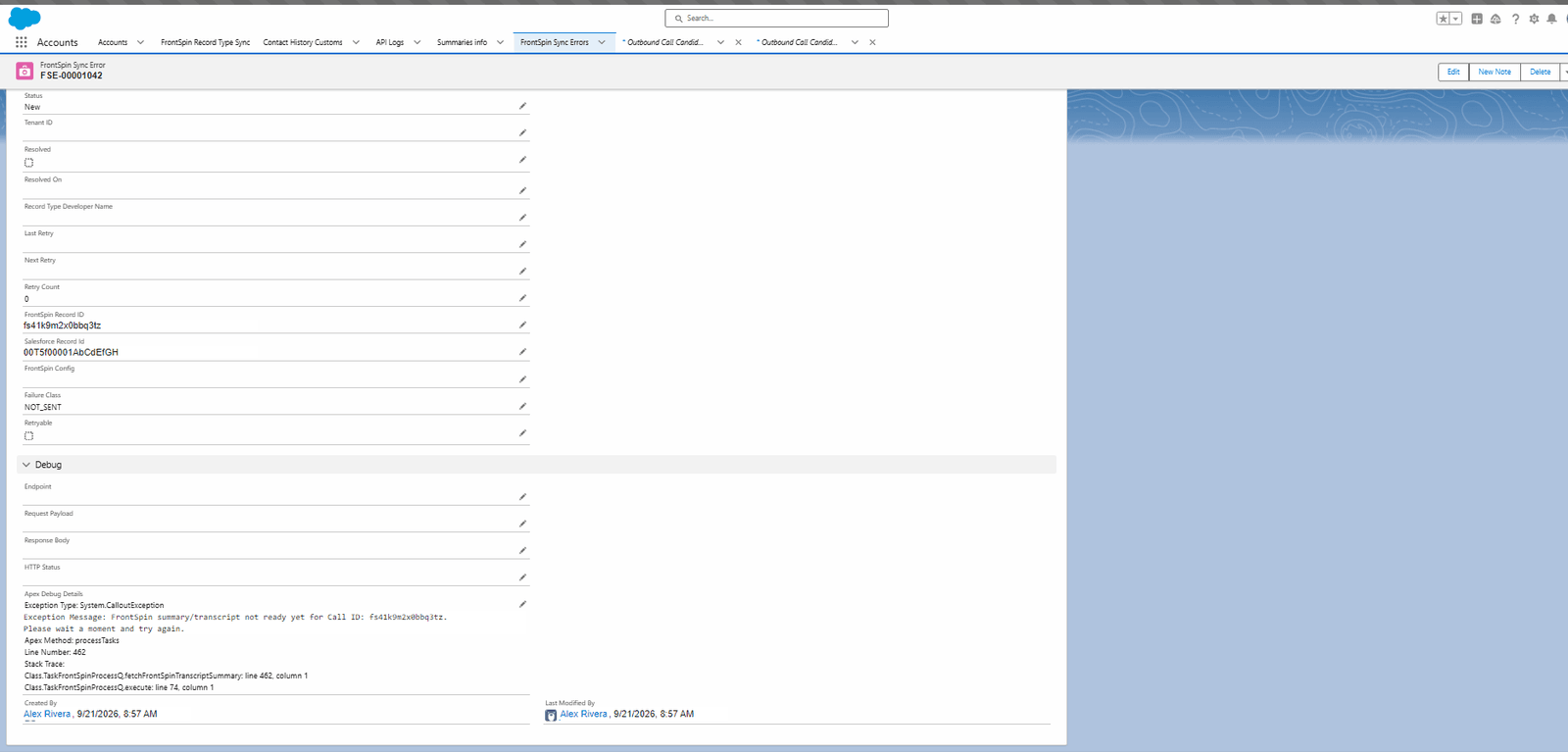Edit the Retry Count pencil icon
The image size is (1568, 752).
522,298
